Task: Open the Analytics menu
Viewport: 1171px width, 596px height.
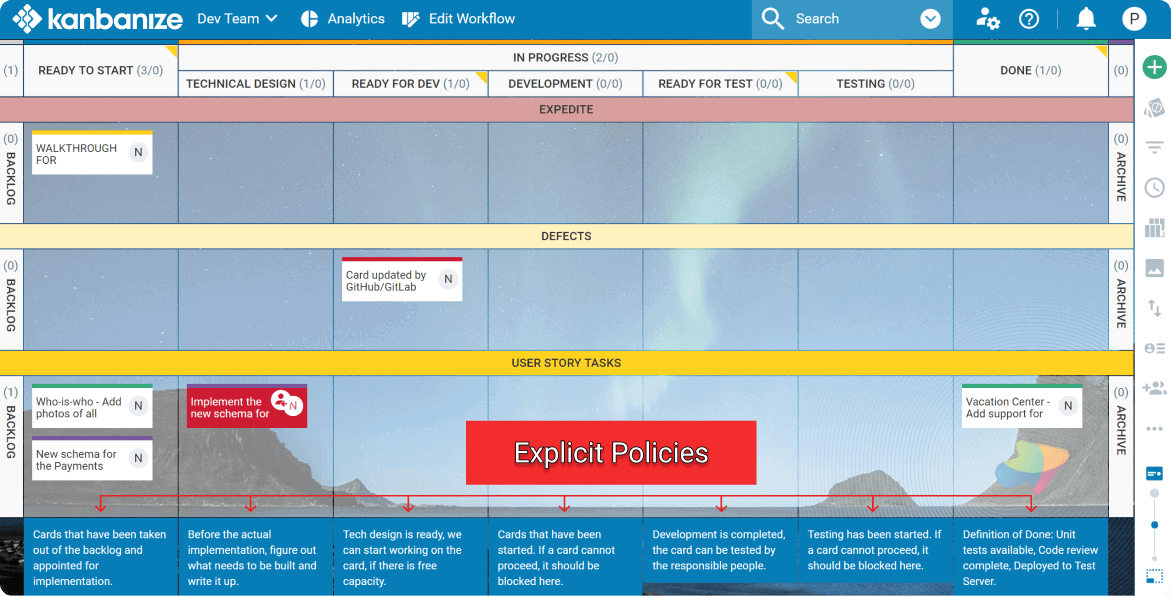Action: tap(343, 18)
